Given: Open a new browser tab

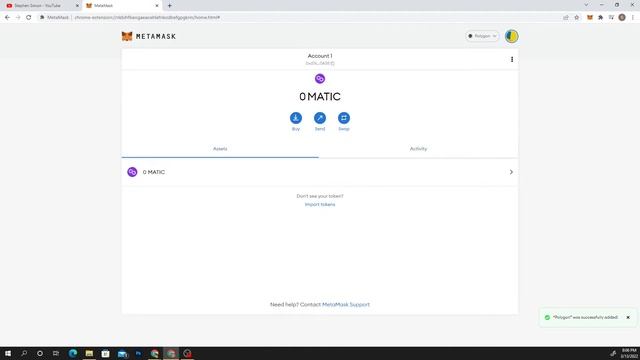Looking at the screenshot, I should [169, 6].
